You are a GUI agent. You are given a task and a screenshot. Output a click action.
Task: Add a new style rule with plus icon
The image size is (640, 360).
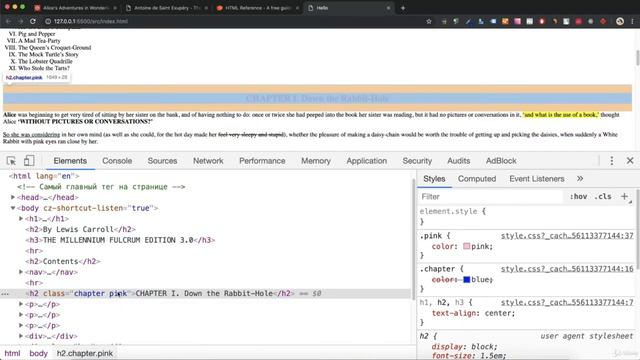click(624, 196)
